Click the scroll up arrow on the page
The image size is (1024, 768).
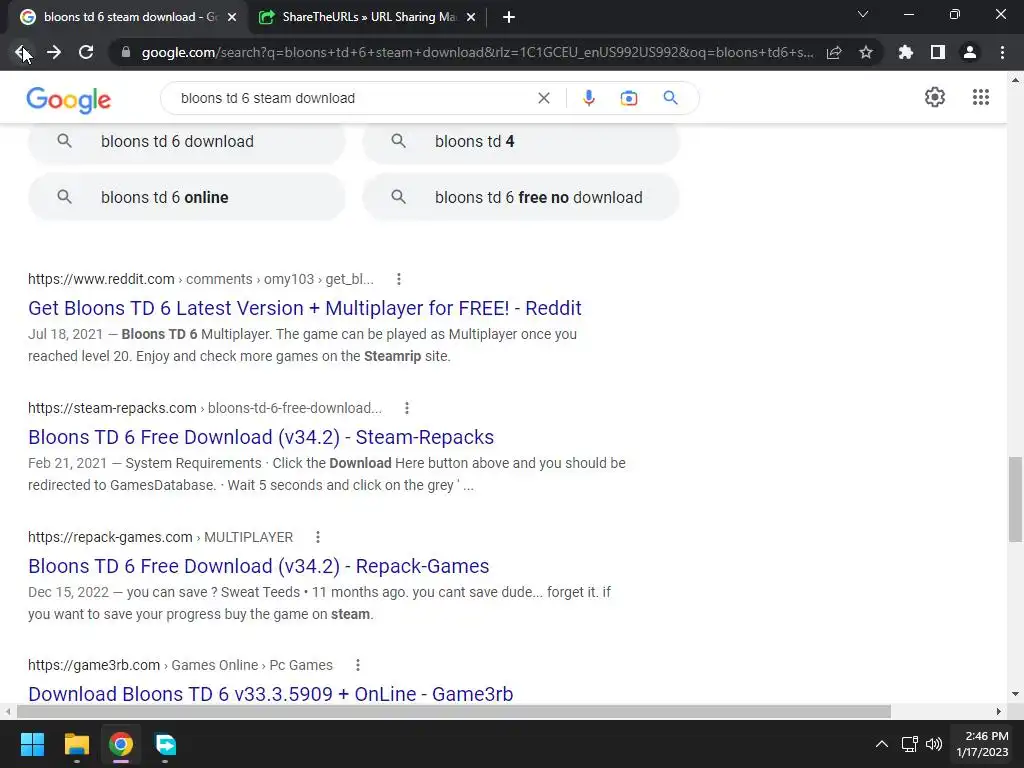1015,80
